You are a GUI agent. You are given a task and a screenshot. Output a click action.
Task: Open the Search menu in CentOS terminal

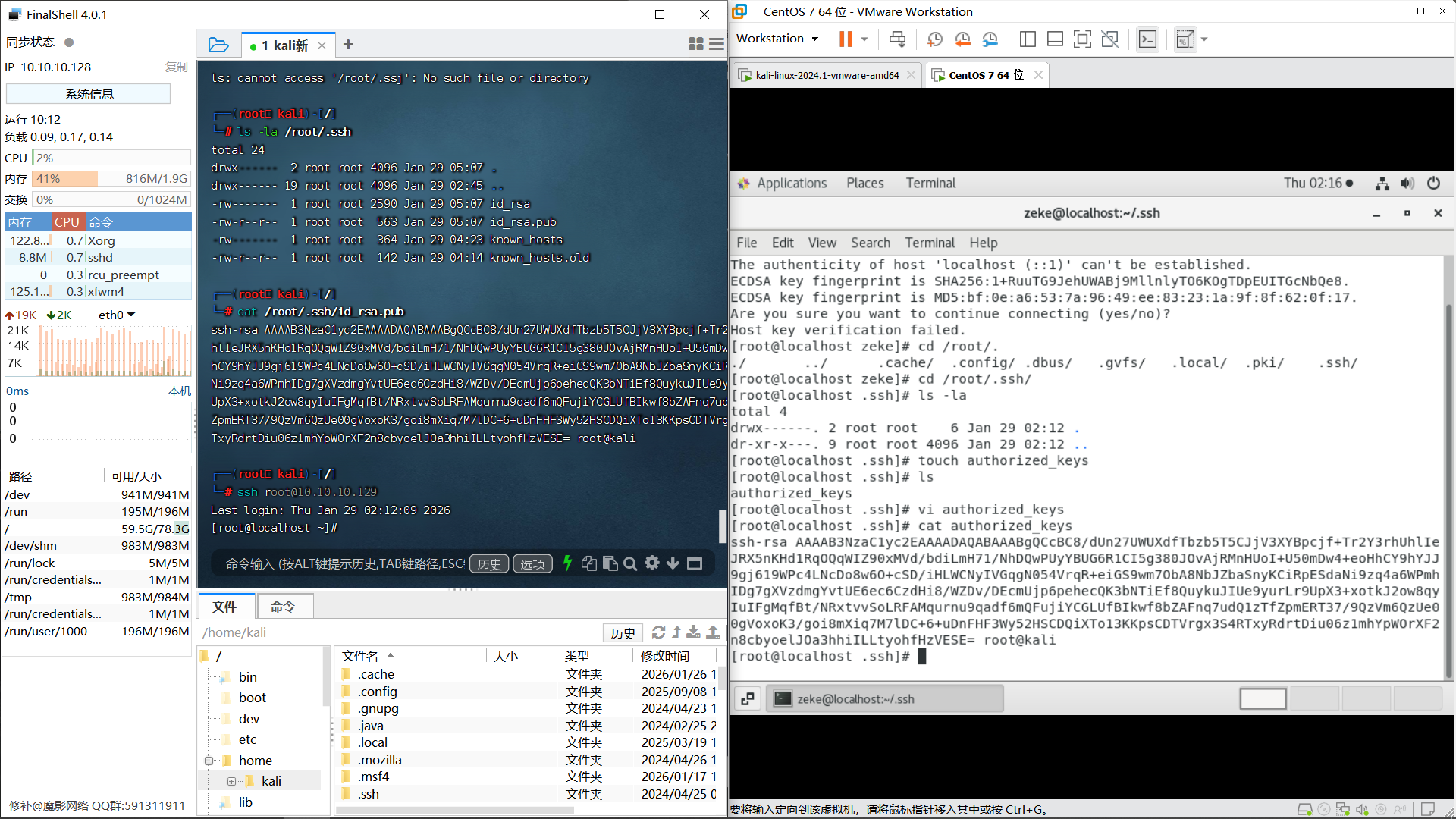(x=870, y=243)
